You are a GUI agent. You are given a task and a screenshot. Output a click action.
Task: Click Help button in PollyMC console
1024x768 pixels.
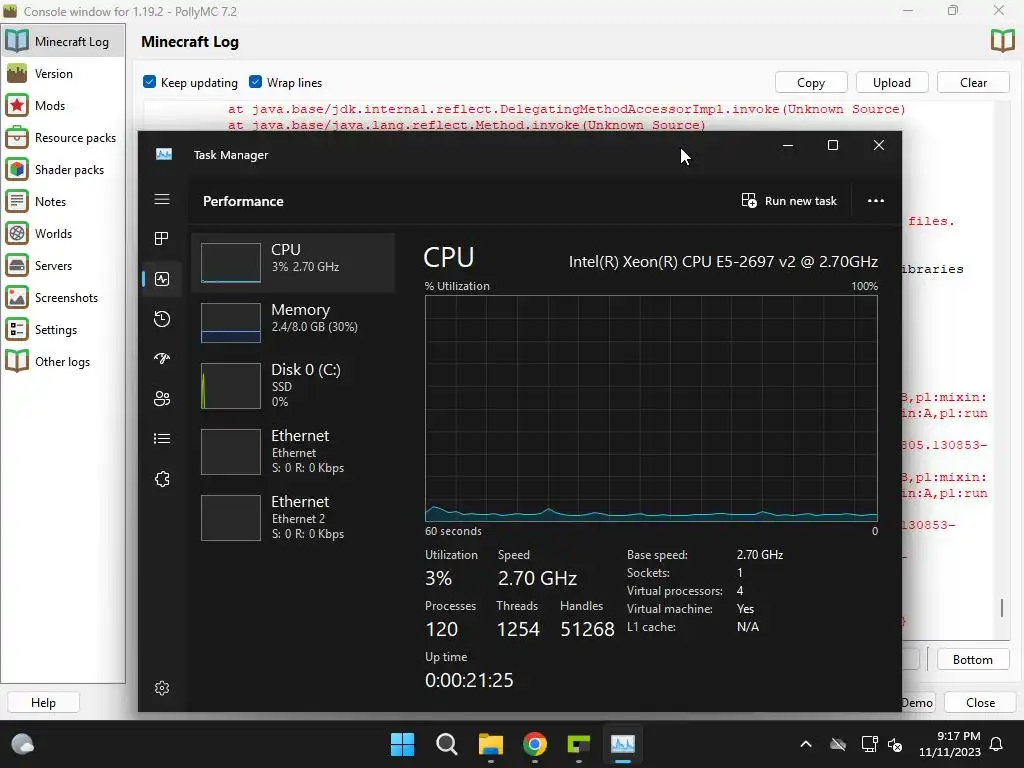click(43, 703)
